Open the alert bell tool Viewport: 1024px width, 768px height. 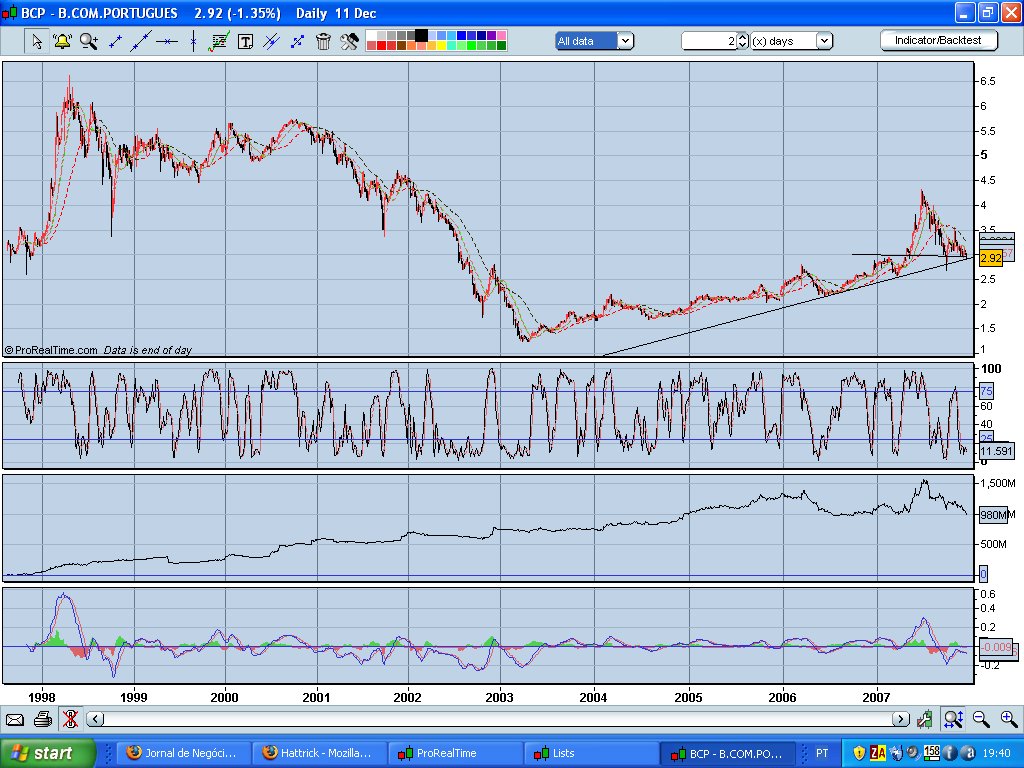click(x=62, y=41)
